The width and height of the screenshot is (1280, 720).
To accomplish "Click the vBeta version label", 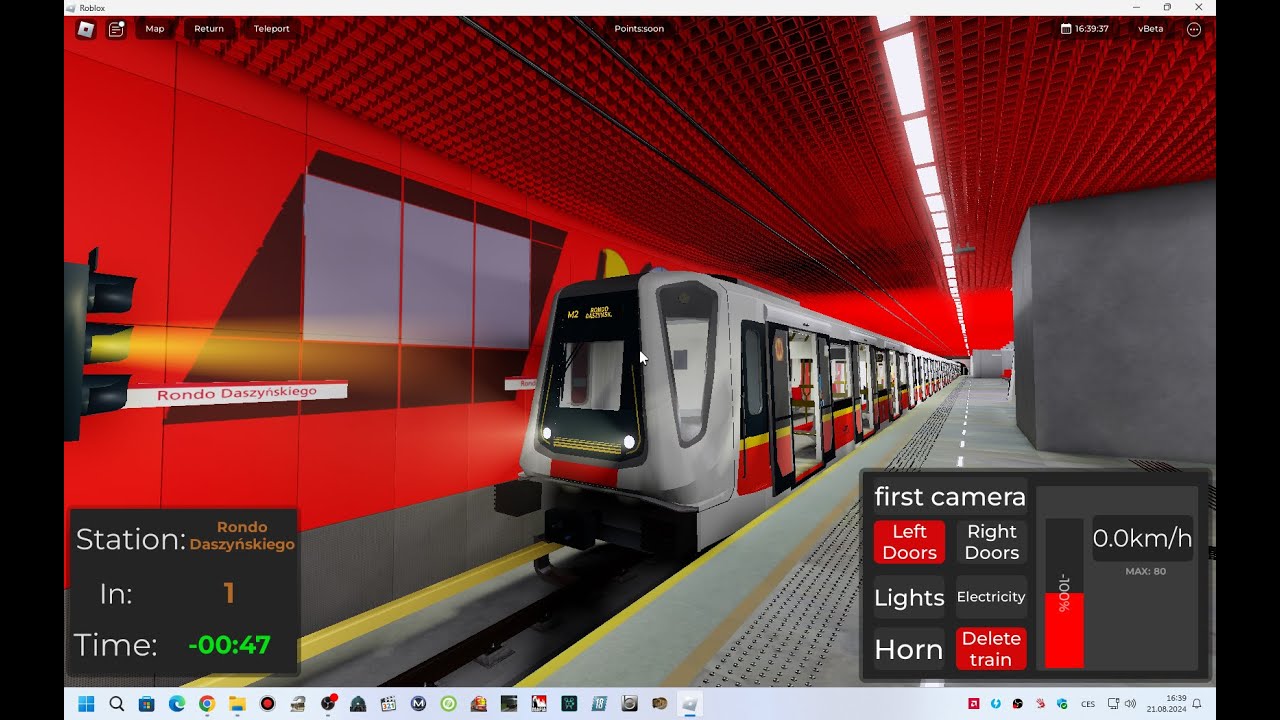I will 1150,29.
